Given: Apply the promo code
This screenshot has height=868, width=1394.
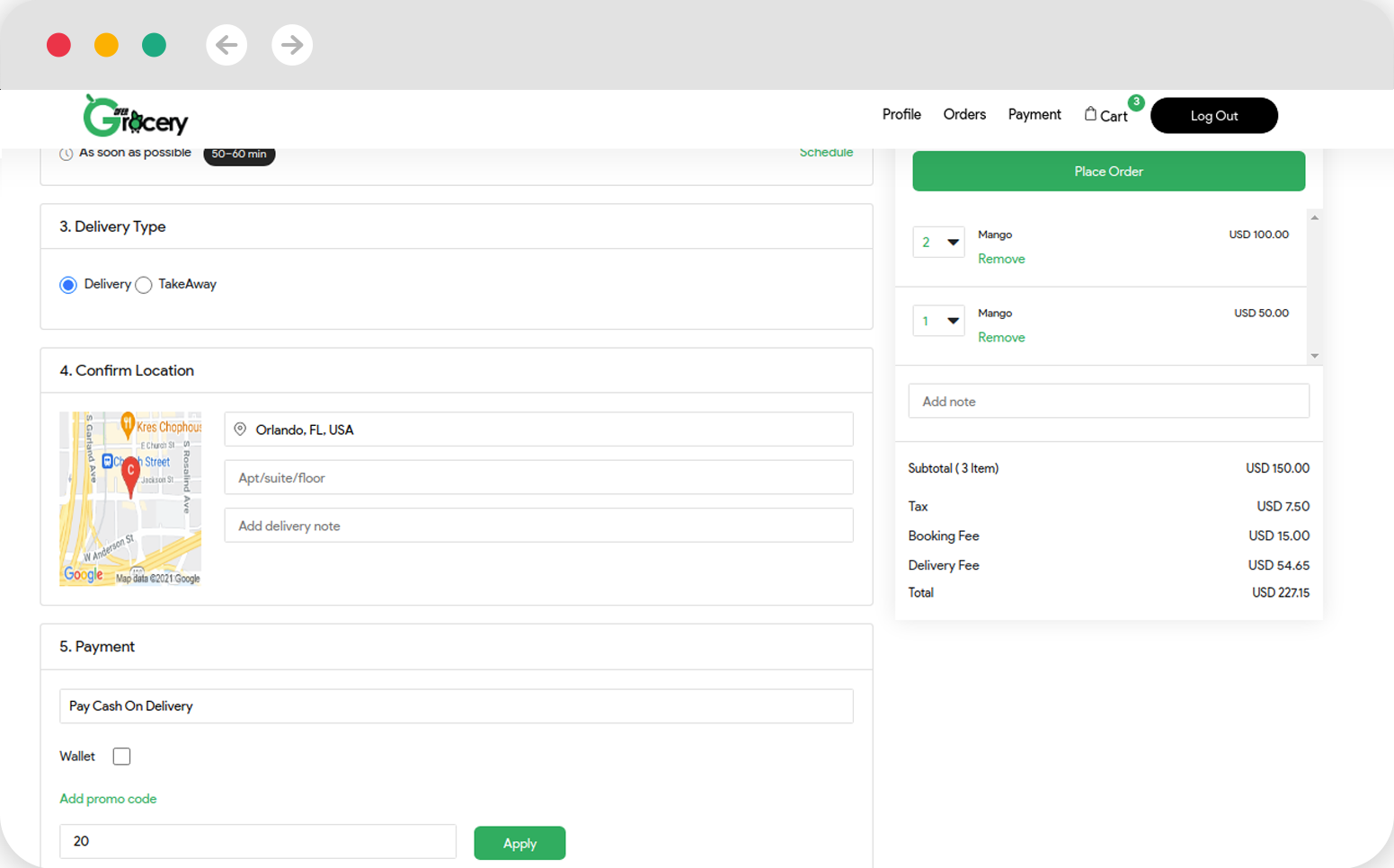Looking at the screenshot, I should click(x=519, y=843).
